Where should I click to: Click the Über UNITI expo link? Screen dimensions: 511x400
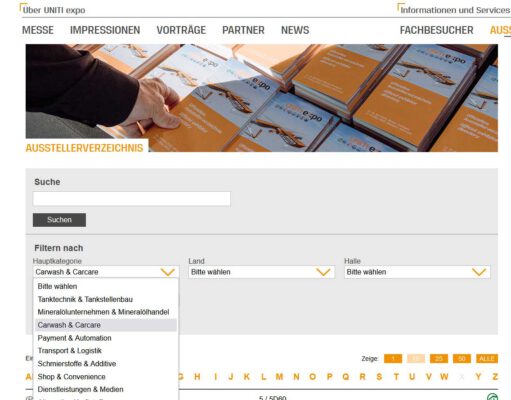(x=54, y=10)
